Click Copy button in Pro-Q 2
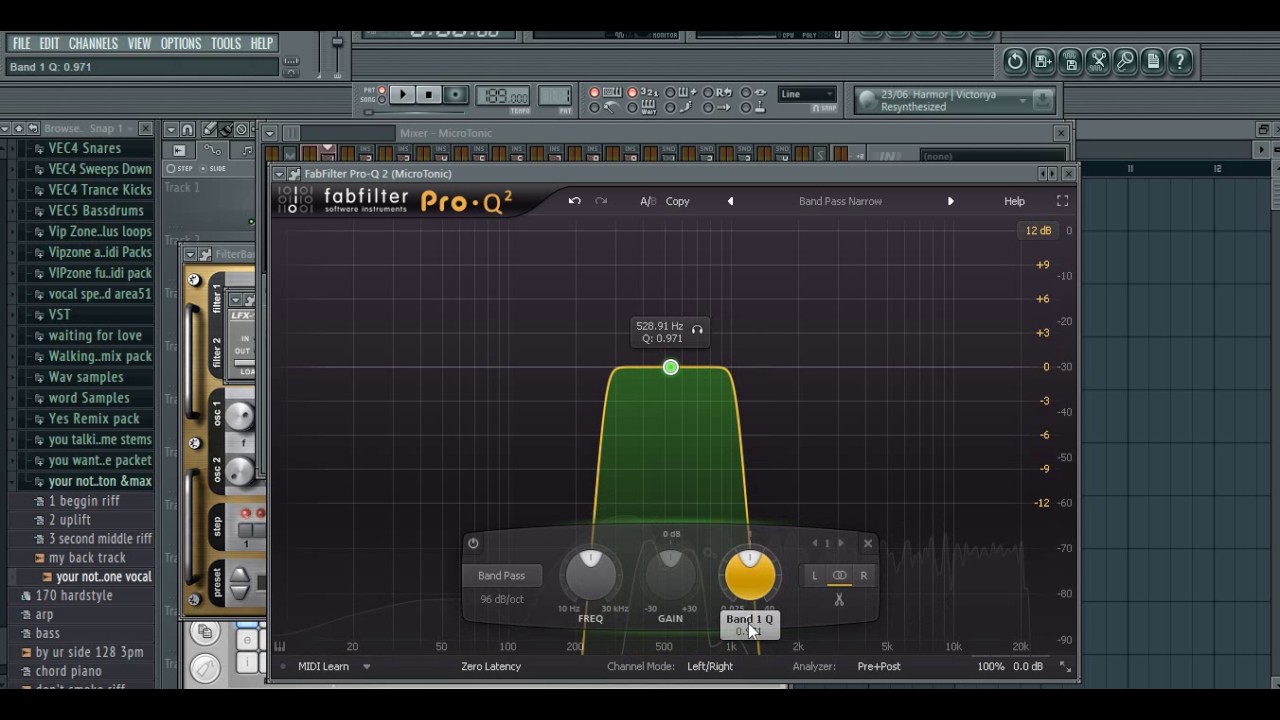The width and height of the screenshot is (1280, 720). 678,201
